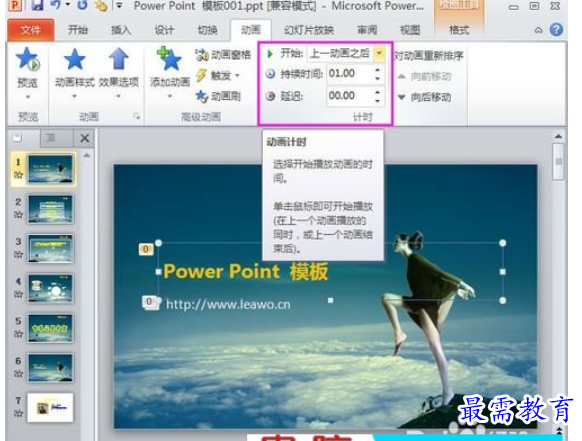
Task: Select slide 7 thumbnail
Action: 50,408
